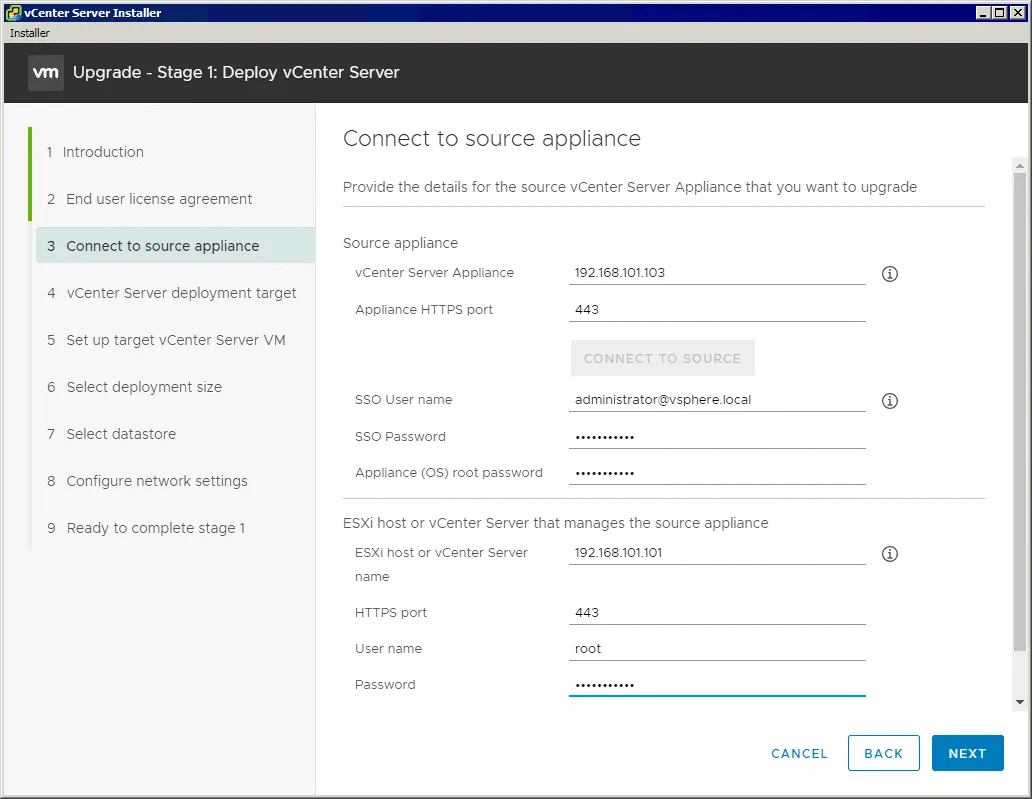Click the VMware vm logo in header
Viewport: 1032px width, 799px height.
[46, 73]
